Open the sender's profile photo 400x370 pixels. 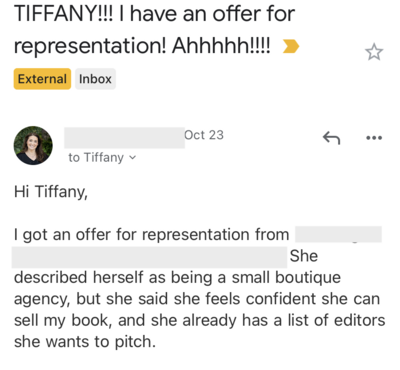click(x=33, y=145)
